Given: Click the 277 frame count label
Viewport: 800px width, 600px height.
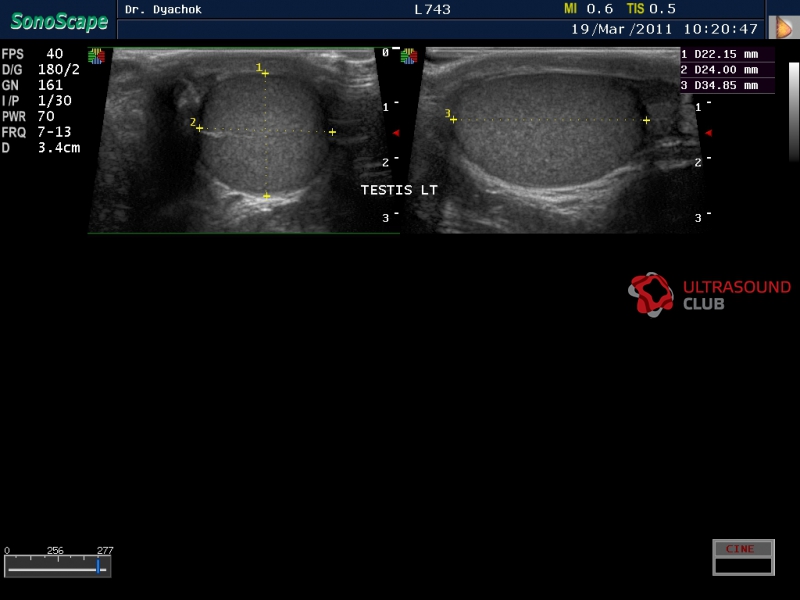Looking at the screenshot, I should (x=105, y=551).
